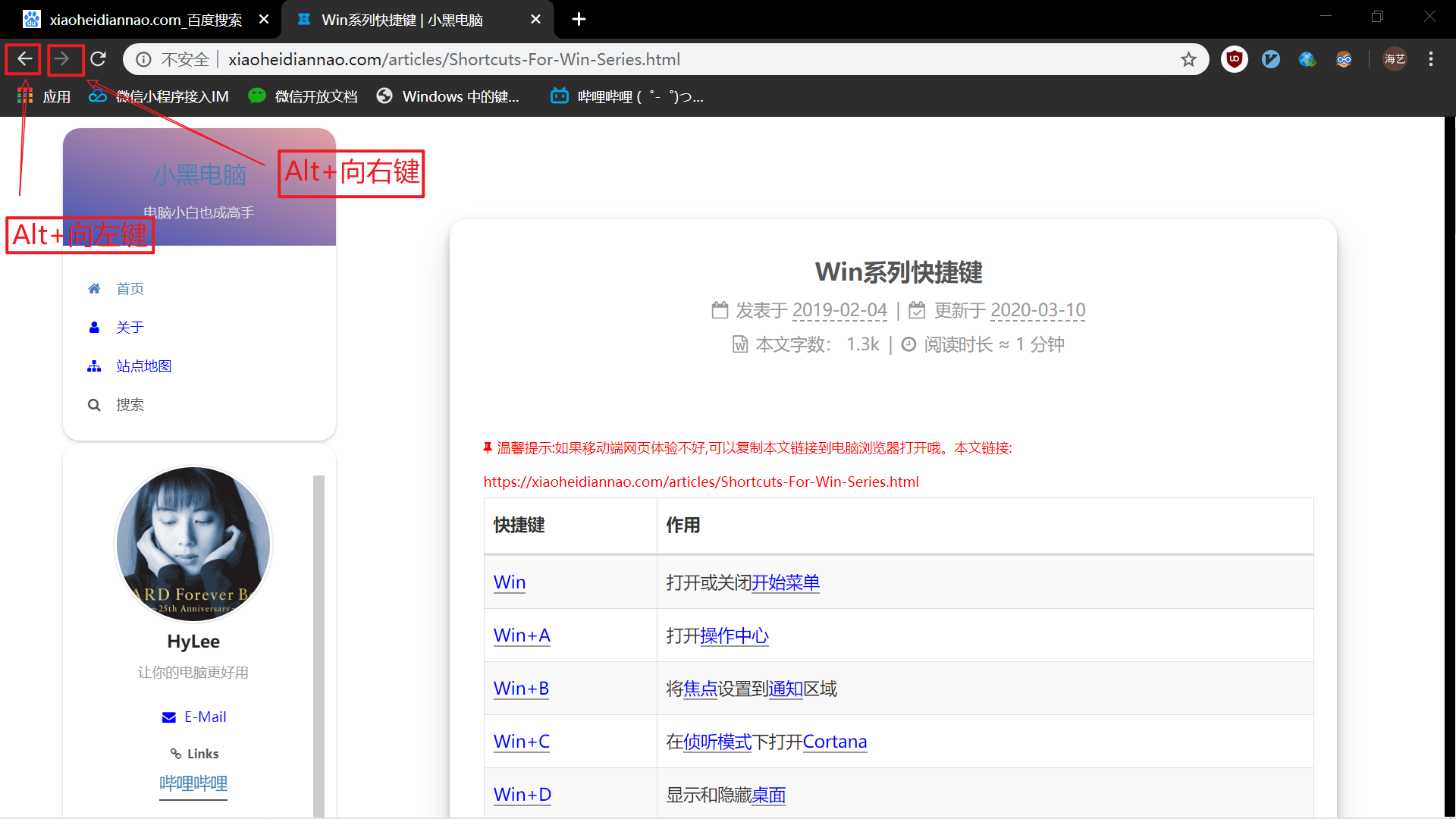Open a new browser tab
Viewport: 1456px width, 819px height.
click(x=579, y=20)
